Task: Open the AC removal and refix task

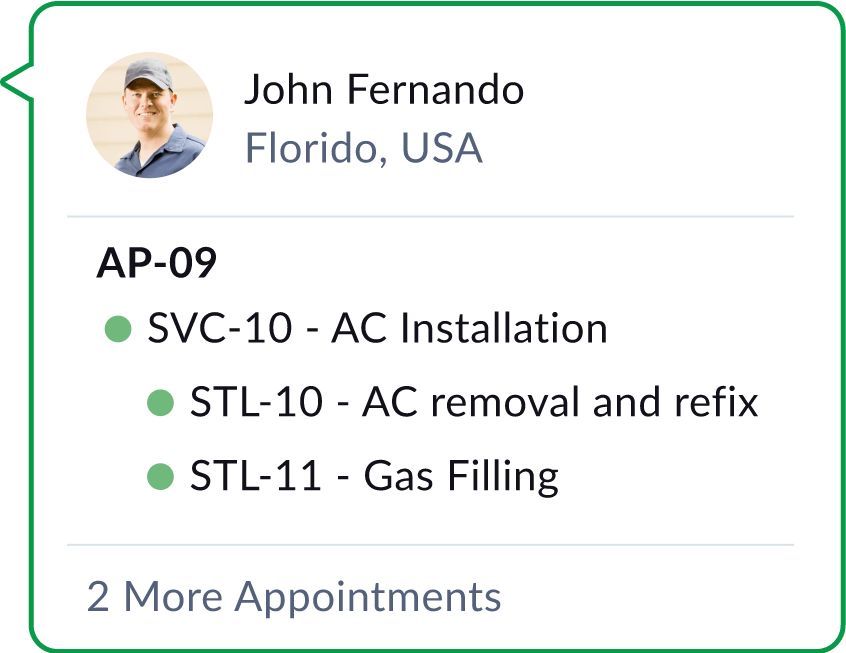Action: coord(560,402)
